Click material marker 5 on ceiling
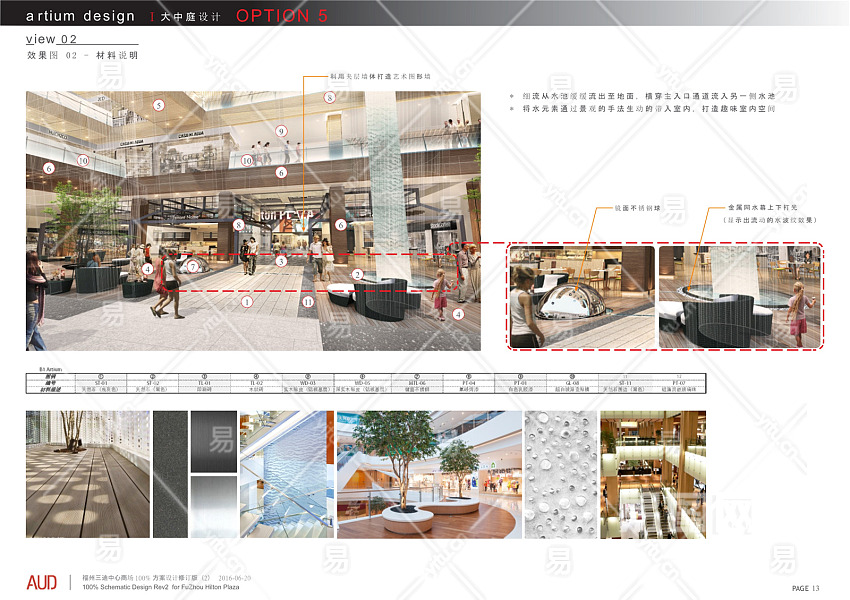This screenshot has width=850, height=600. point(158,105)
